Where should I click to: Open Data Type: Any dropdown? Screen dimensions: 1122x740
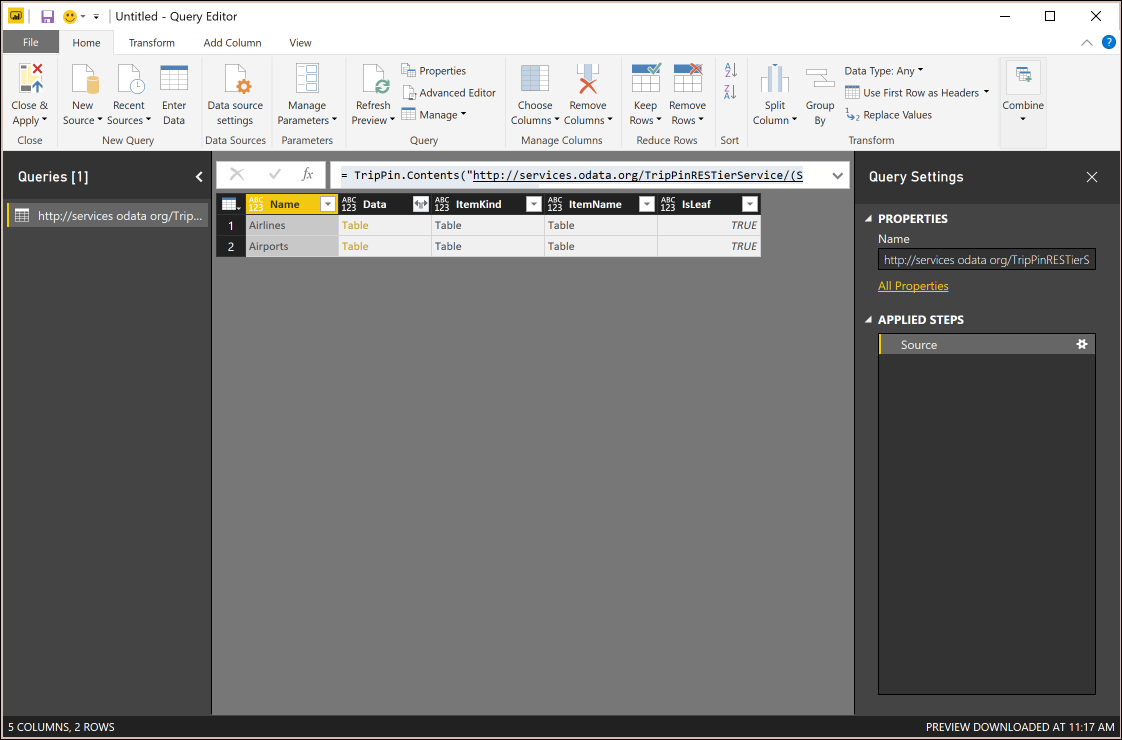884,71
